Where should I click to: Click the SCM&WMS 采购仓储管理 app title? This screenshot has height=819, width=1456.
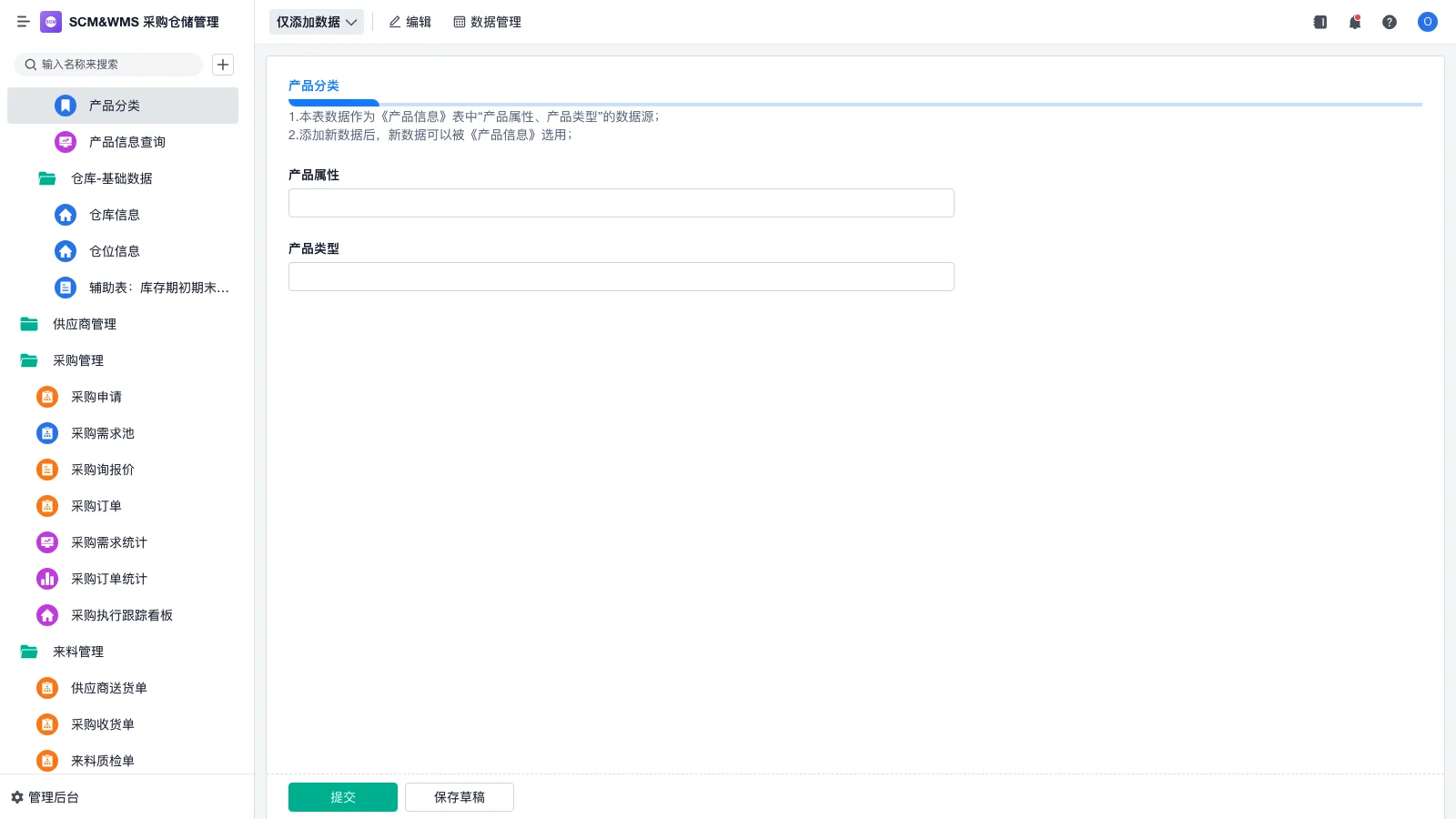[x=144, y=22]
